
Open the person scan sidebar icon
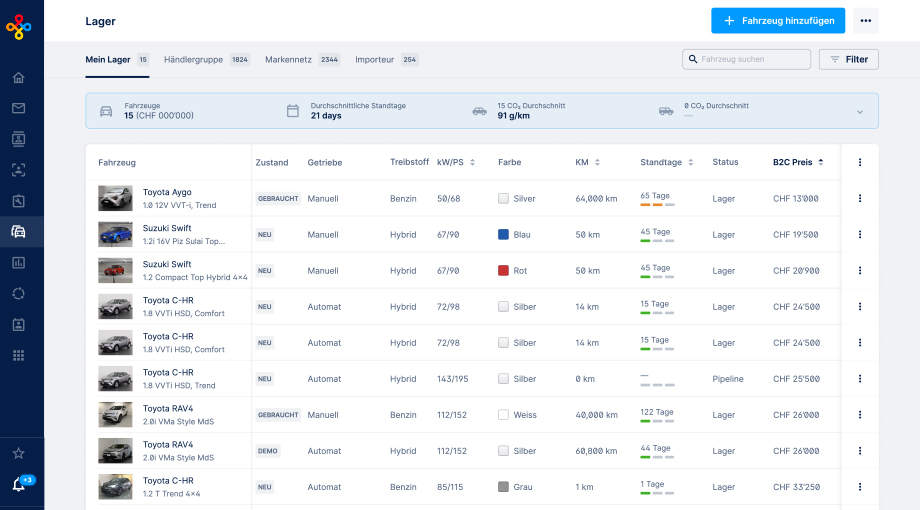(x=19, y=170)
